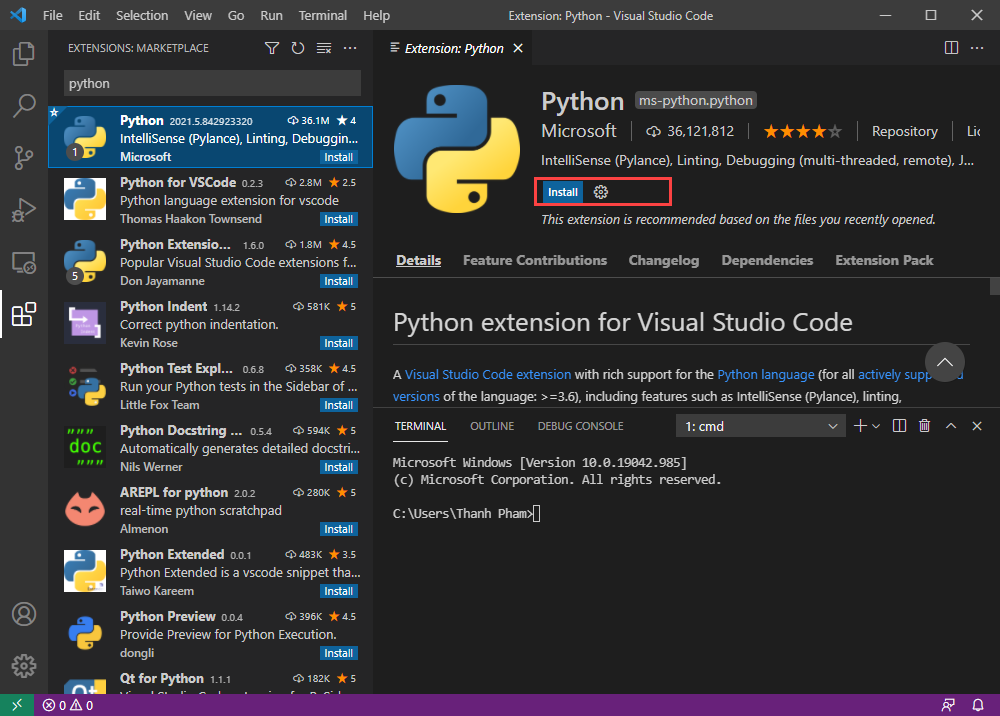
Task: Split the editor to the right
Action: coord(951,48)
